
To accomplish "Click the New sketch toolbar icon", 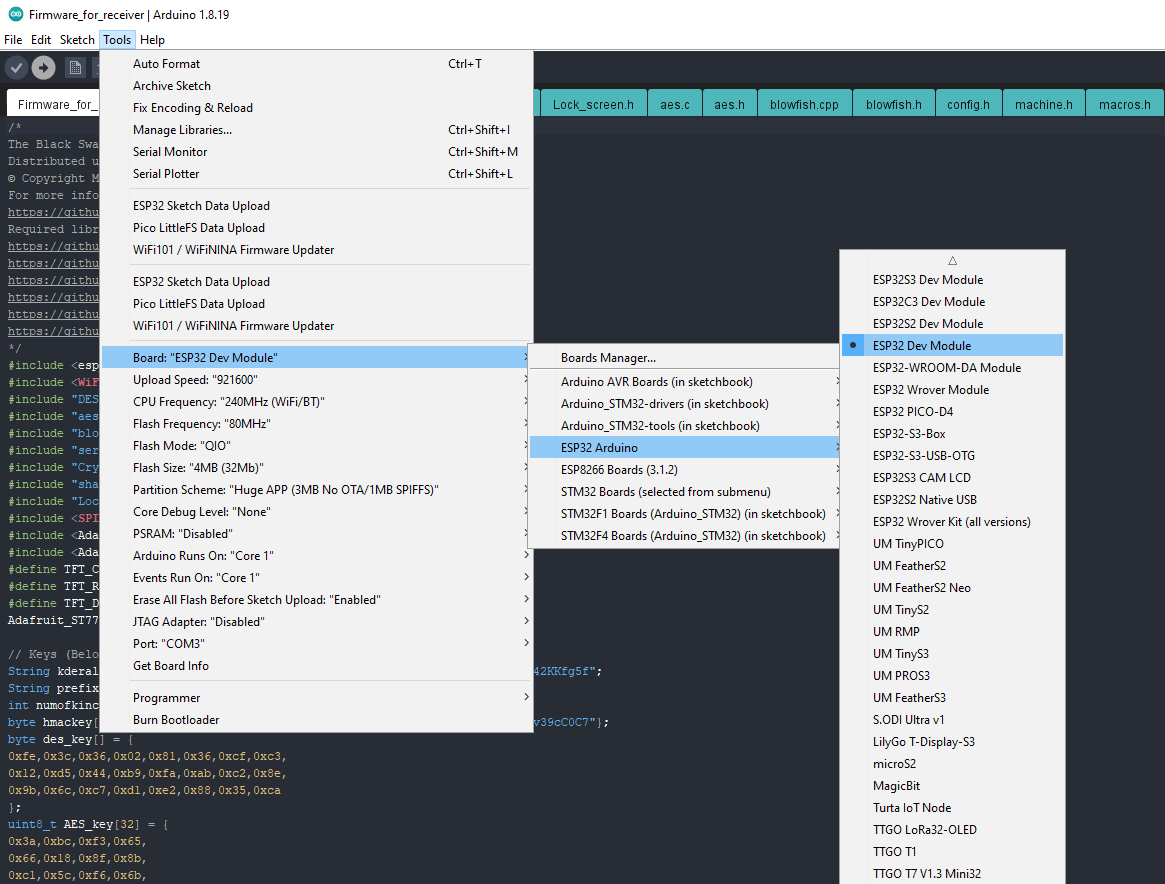I will click(75, 68).
